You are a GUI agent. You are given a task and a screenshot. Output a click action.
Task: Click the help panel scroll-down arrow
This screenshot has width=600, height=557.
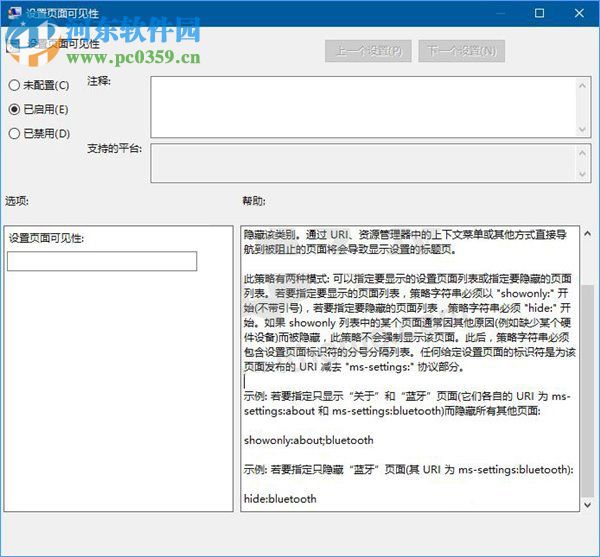pos(587,505)
